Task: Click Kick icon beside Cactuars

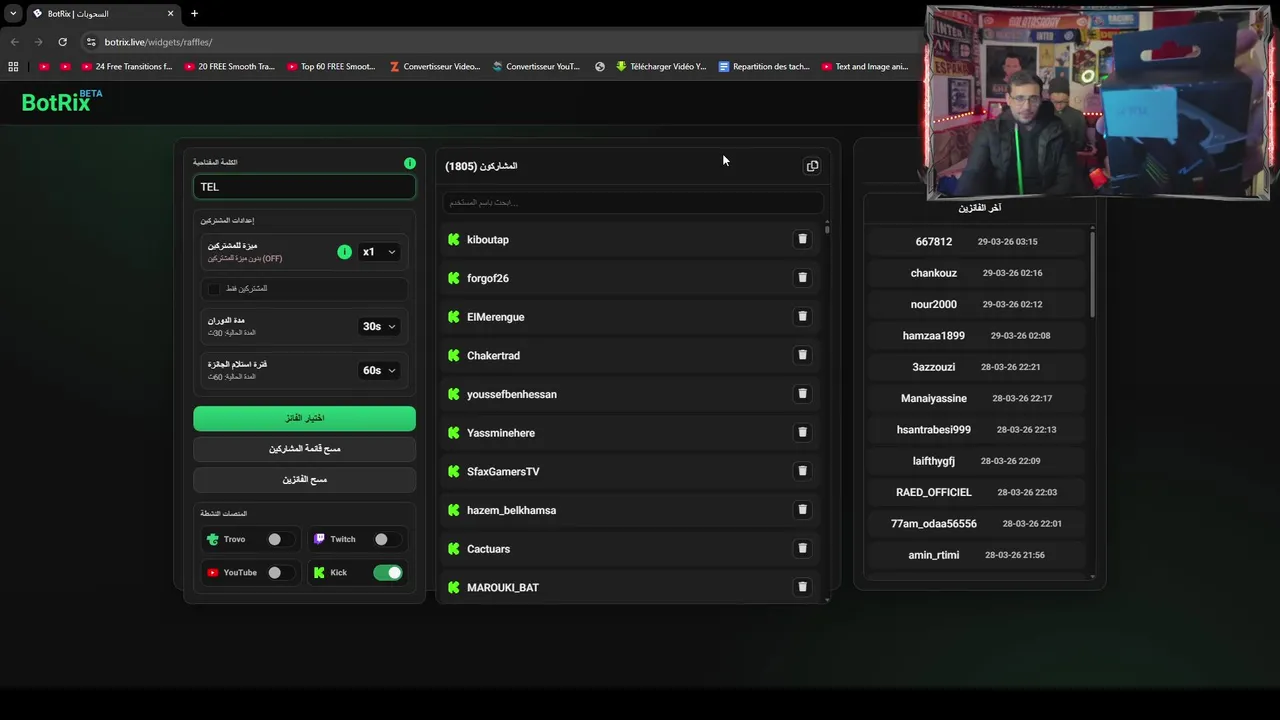Action: pos(454,549)
